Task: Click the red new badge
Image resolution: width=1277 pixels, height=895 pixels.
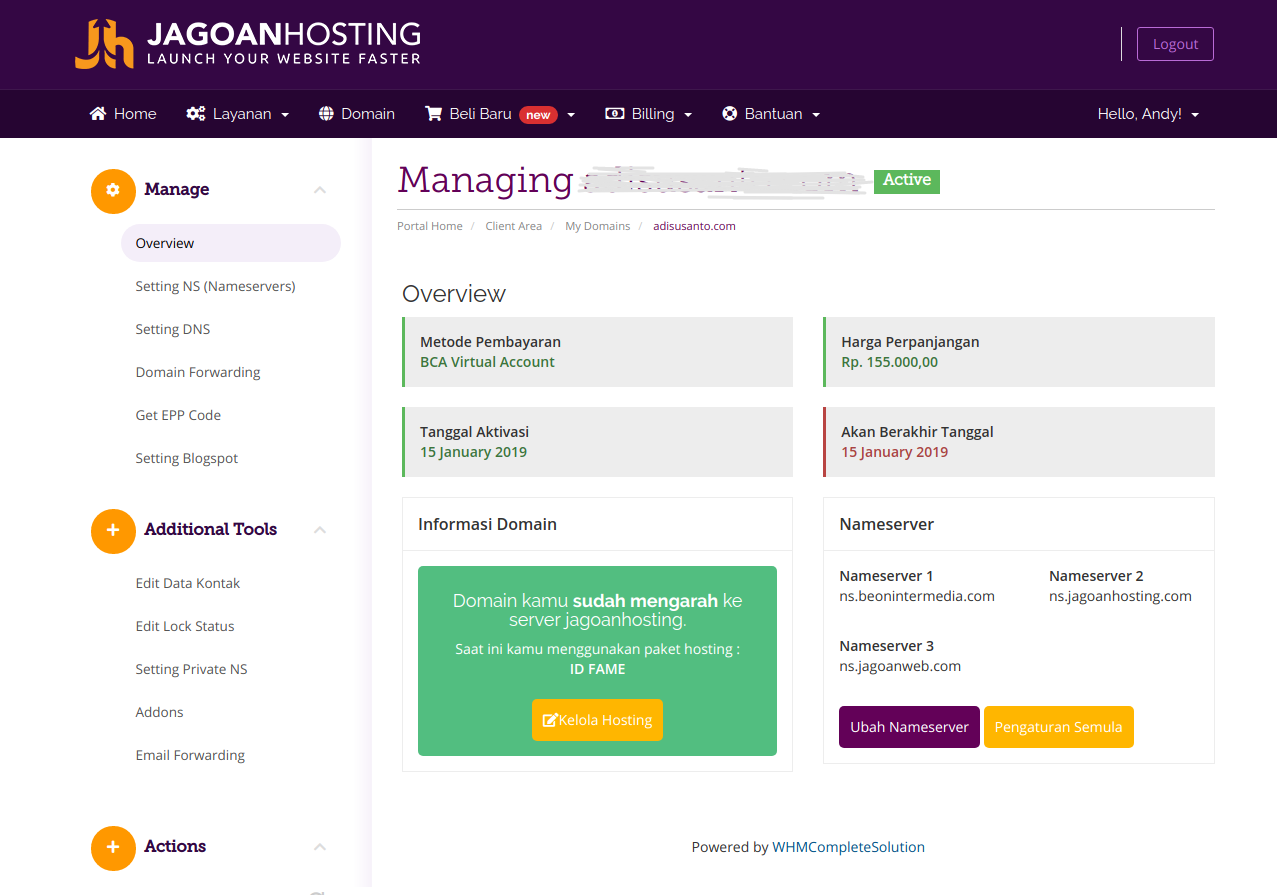Action: point(538,115)
